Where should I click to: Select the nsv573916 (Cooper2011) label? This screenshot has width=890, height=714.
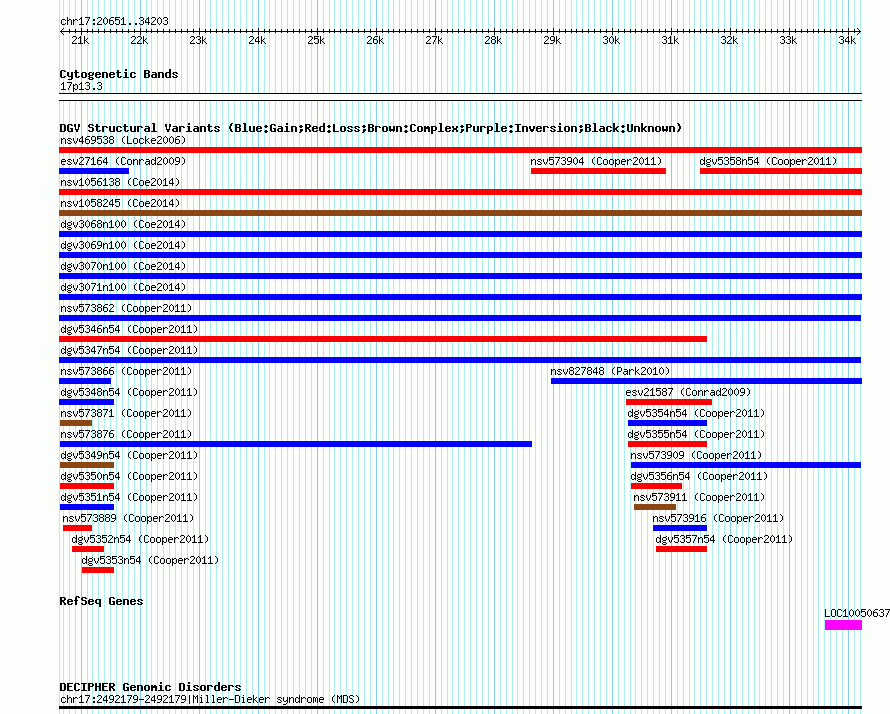pyautogui.click(x=718, y=518)
